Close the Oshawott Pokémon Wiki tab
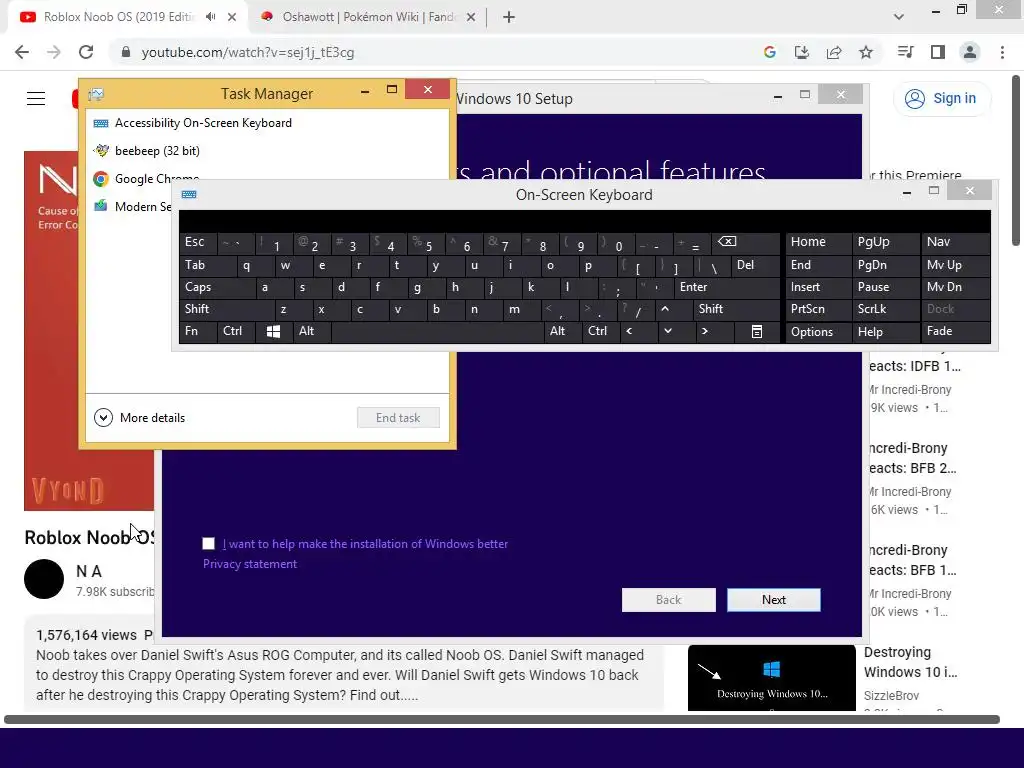 coord(471,17)
